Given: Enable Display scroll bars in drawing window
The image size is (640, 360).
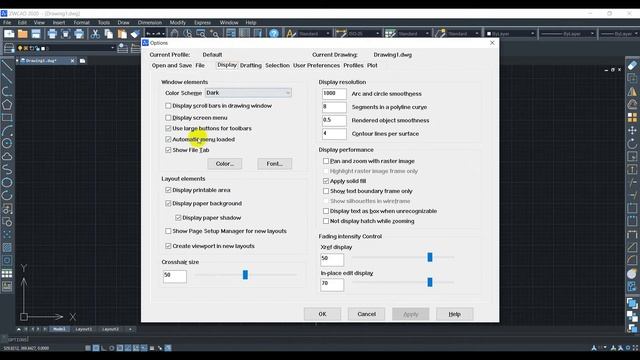Looking at the screenshot, I should point(168,106).
